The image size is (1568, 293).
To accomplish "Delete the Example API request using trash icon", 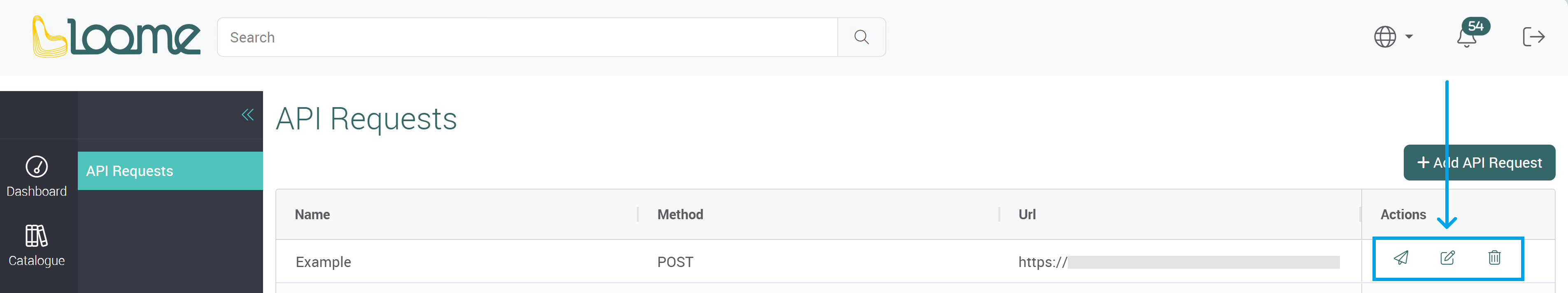I will pyautogui.click(x=1494, y=258).
